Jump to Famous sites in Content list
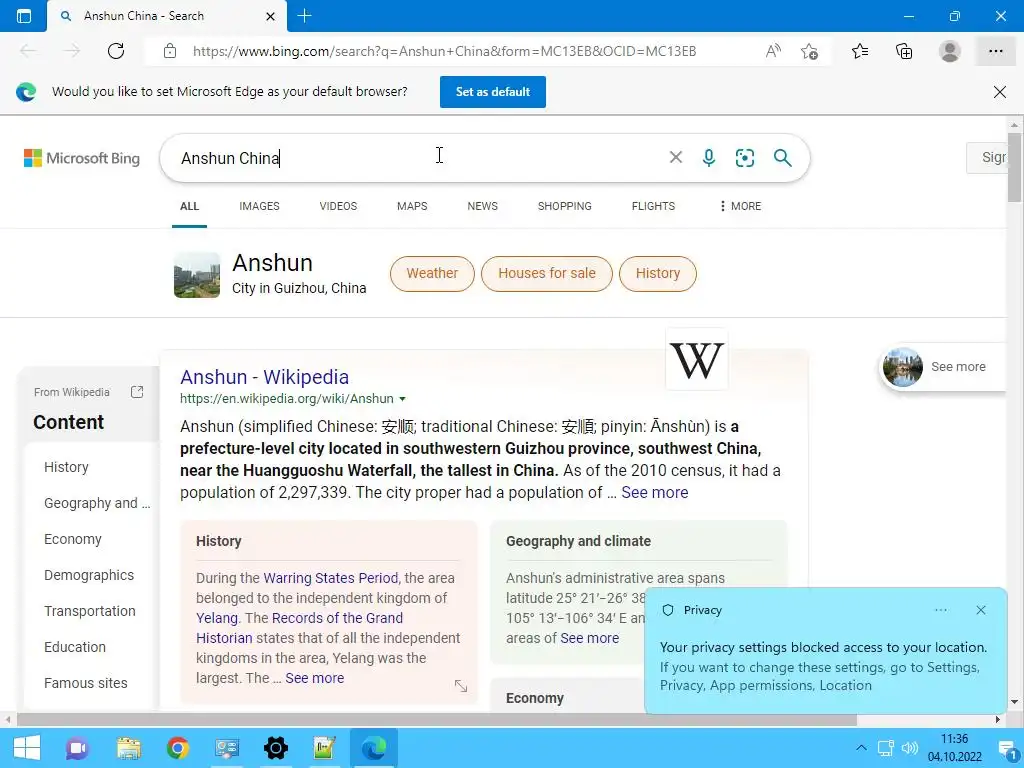 click(86, 682)
